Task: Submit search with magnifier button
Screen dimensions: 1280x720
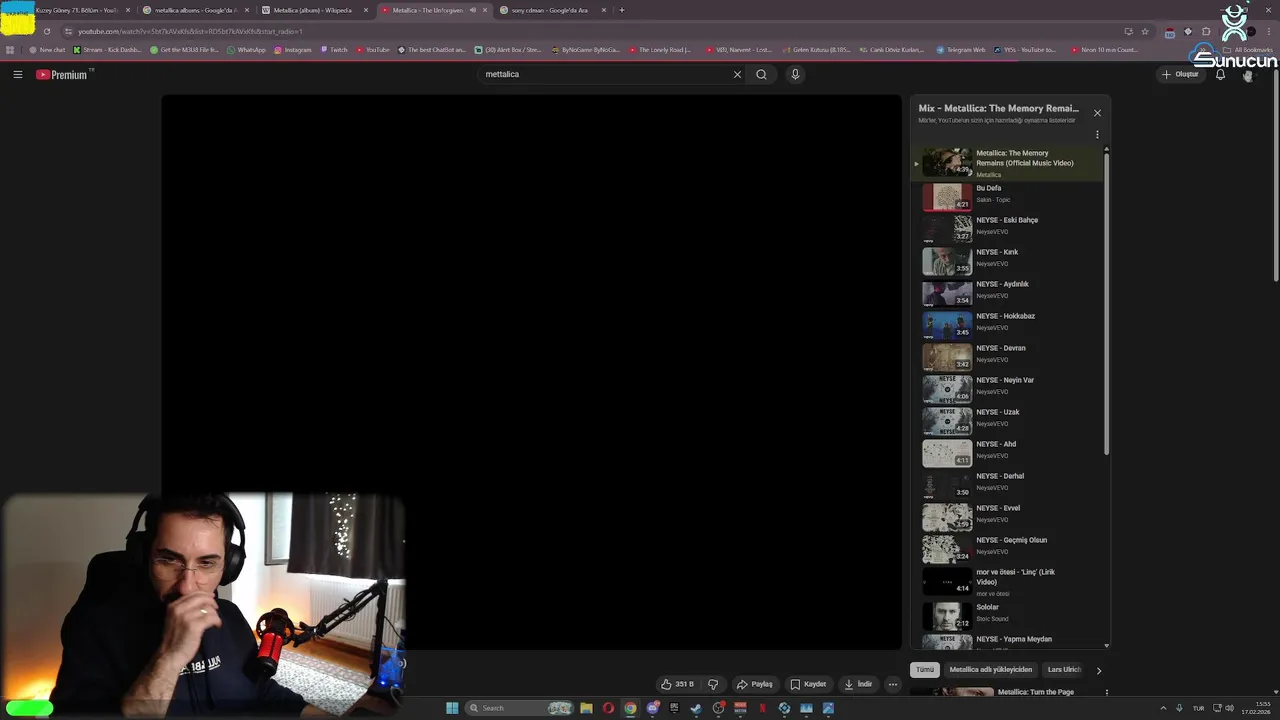Action: click(x=761, y=74)
